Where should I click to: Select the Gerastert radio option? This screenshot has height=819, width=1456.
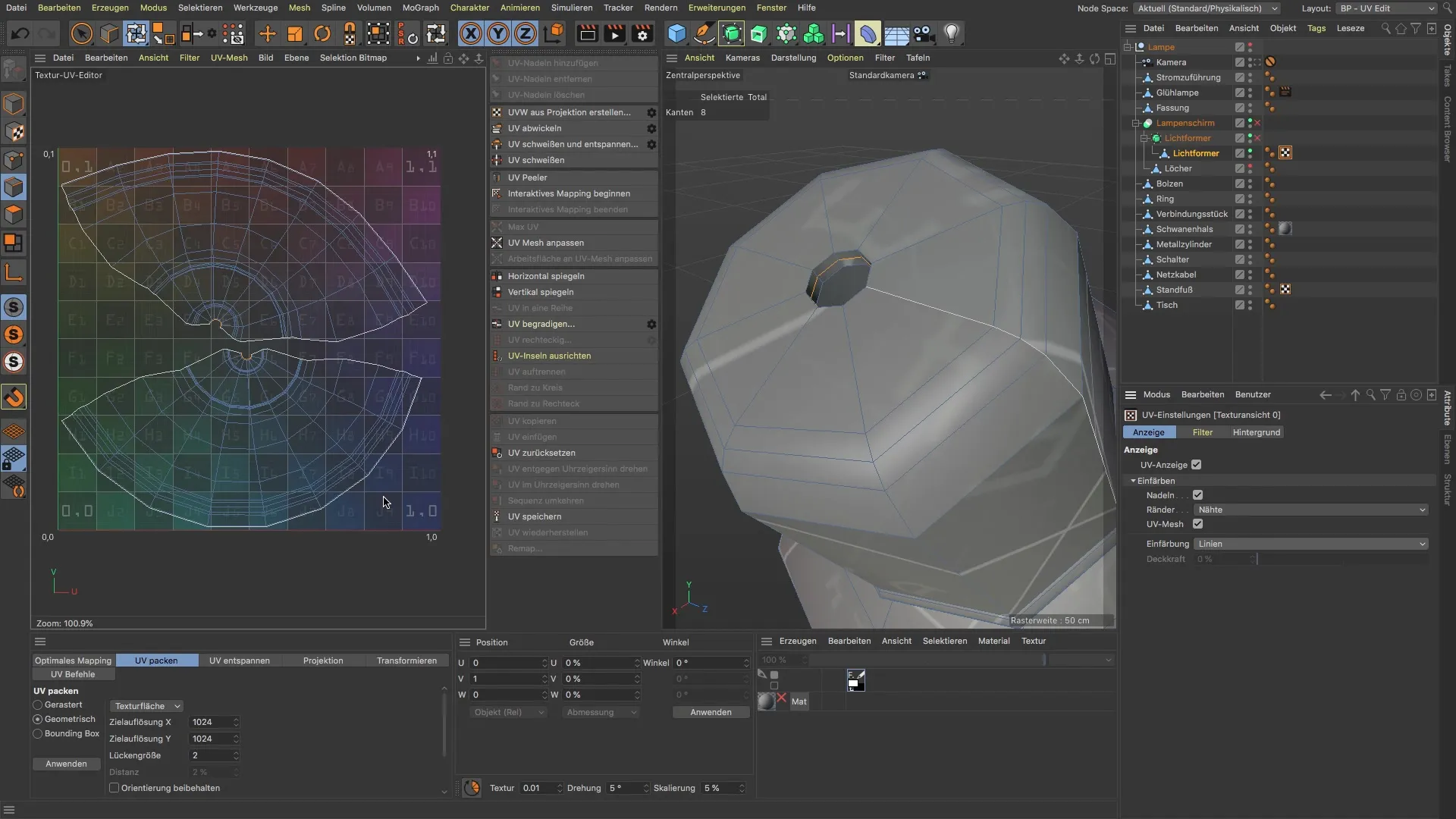pos(37,705)
